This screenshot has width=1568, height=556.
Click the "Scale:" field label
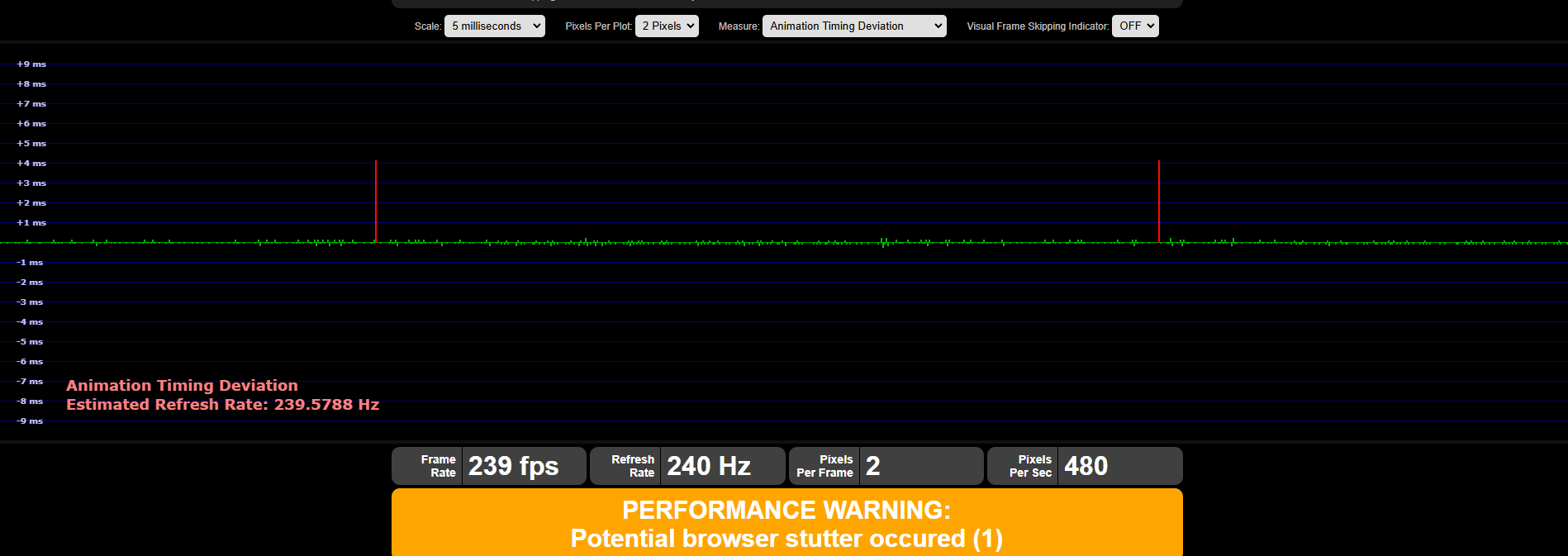click(x=427, y=26)
